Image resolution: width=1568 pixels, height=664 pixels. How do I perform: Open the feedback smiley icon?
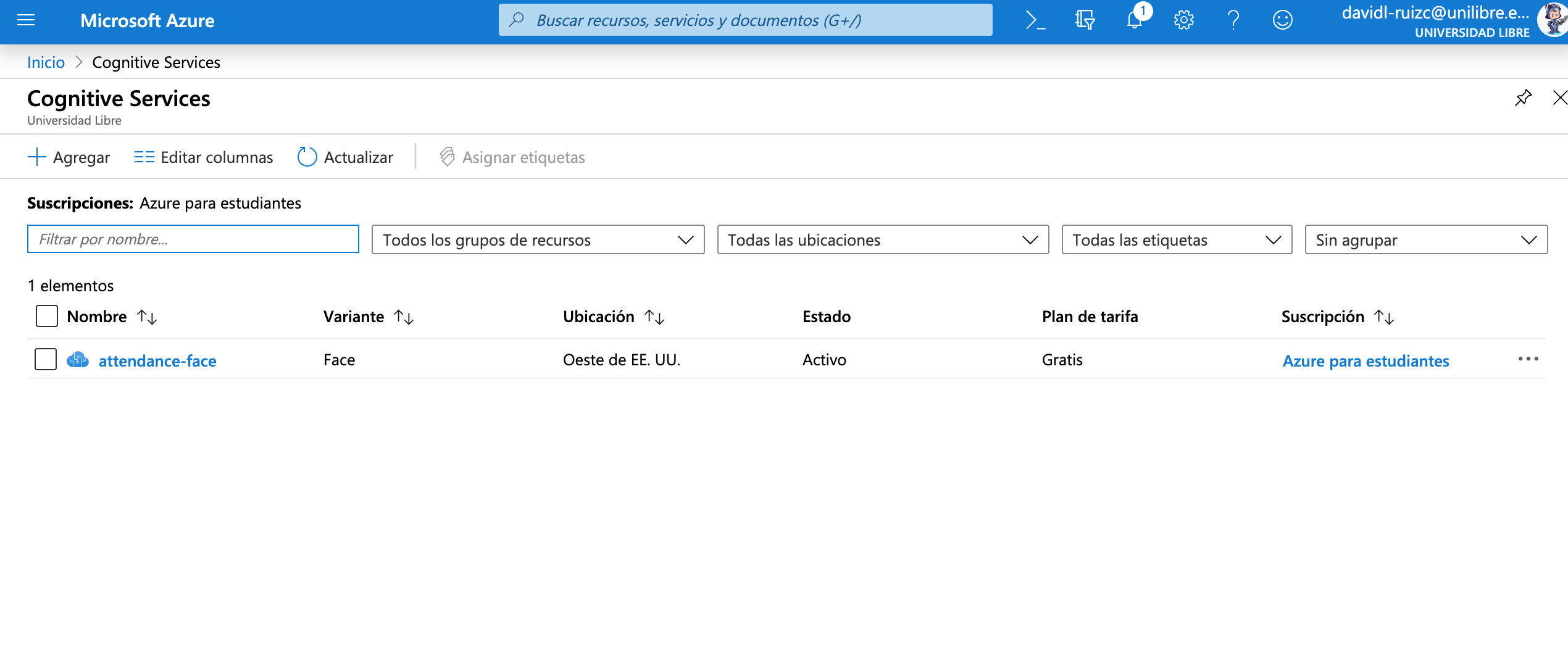point(1282,20)
